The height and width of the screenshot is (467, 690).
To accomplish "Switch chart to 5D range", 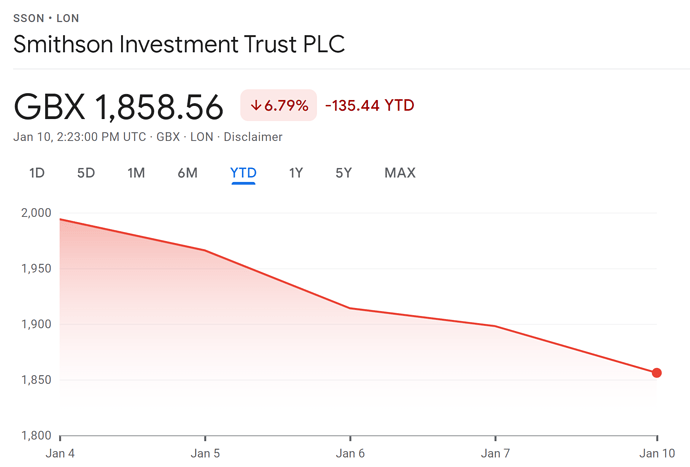I will [86, 173].
